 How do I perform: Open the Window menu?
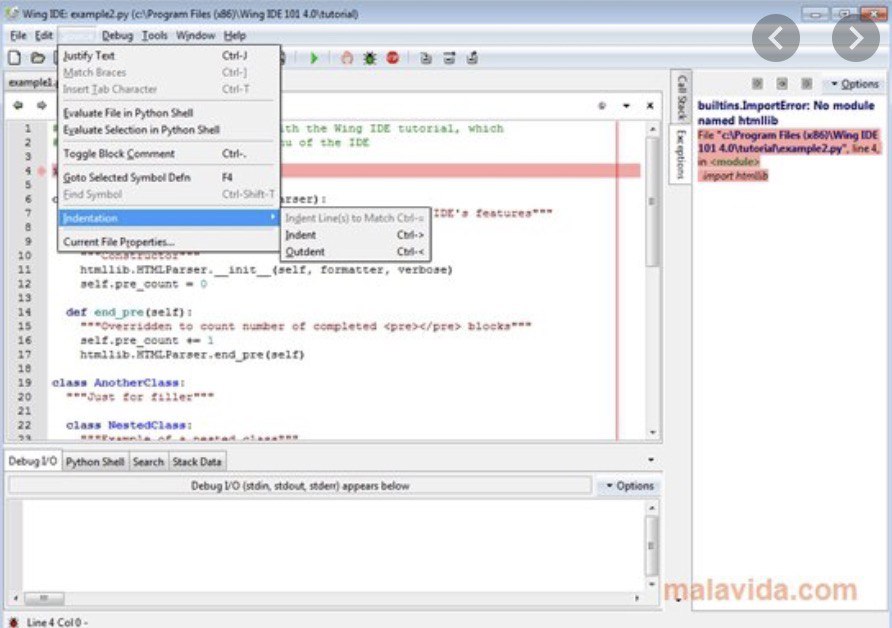(x=196, y=35)
